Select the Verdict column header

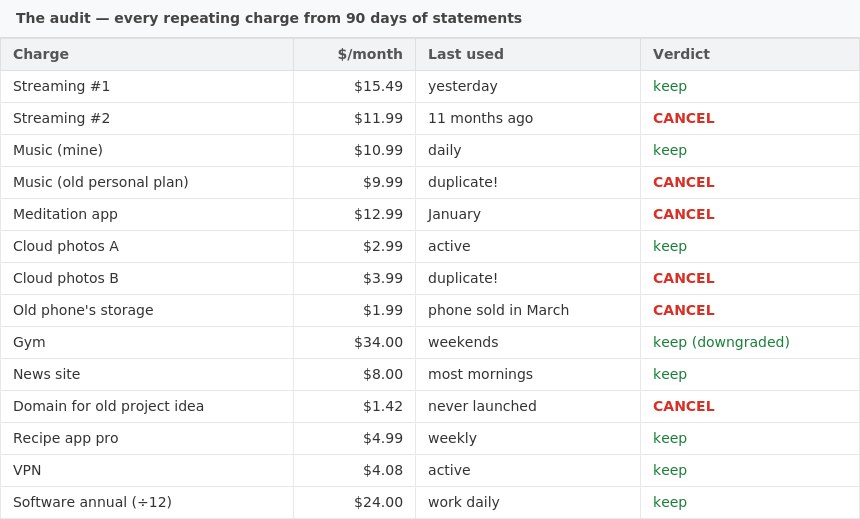750,54
